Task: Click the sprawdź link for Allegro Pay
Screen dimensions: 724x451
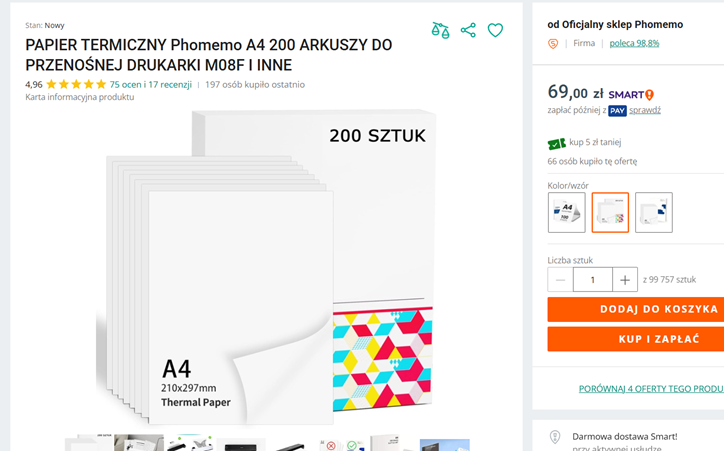Action: coord(645,110)
